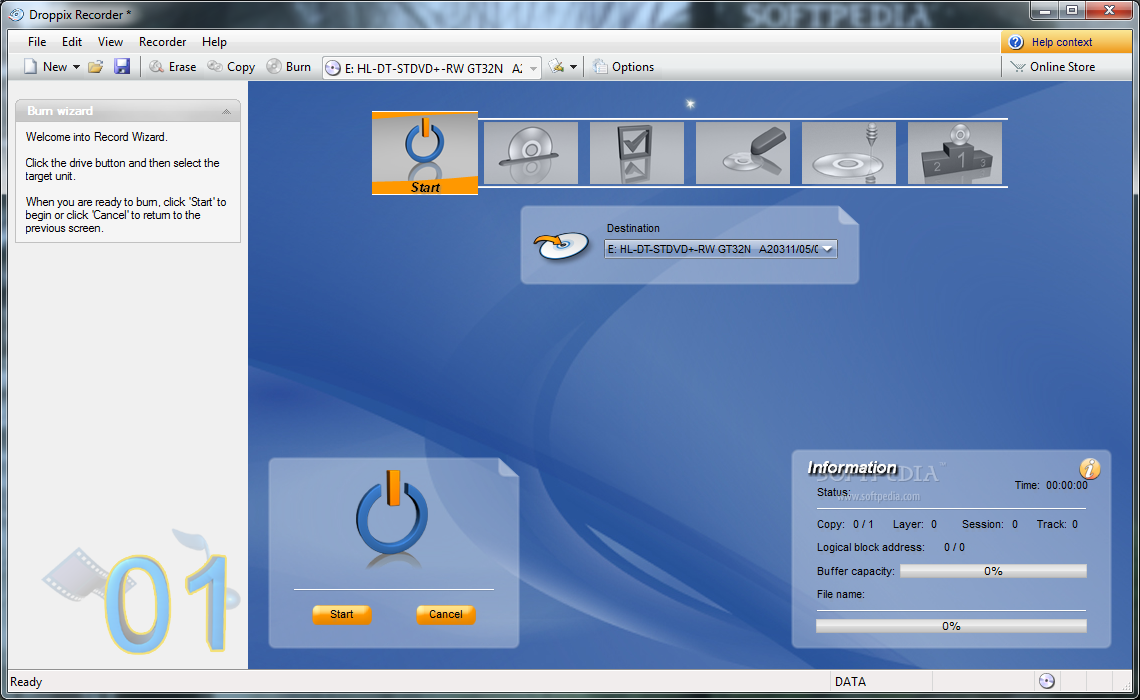Open the New dropdown arrow
This screenshot has width=1140, height=700.
click(x=76, y=67)
